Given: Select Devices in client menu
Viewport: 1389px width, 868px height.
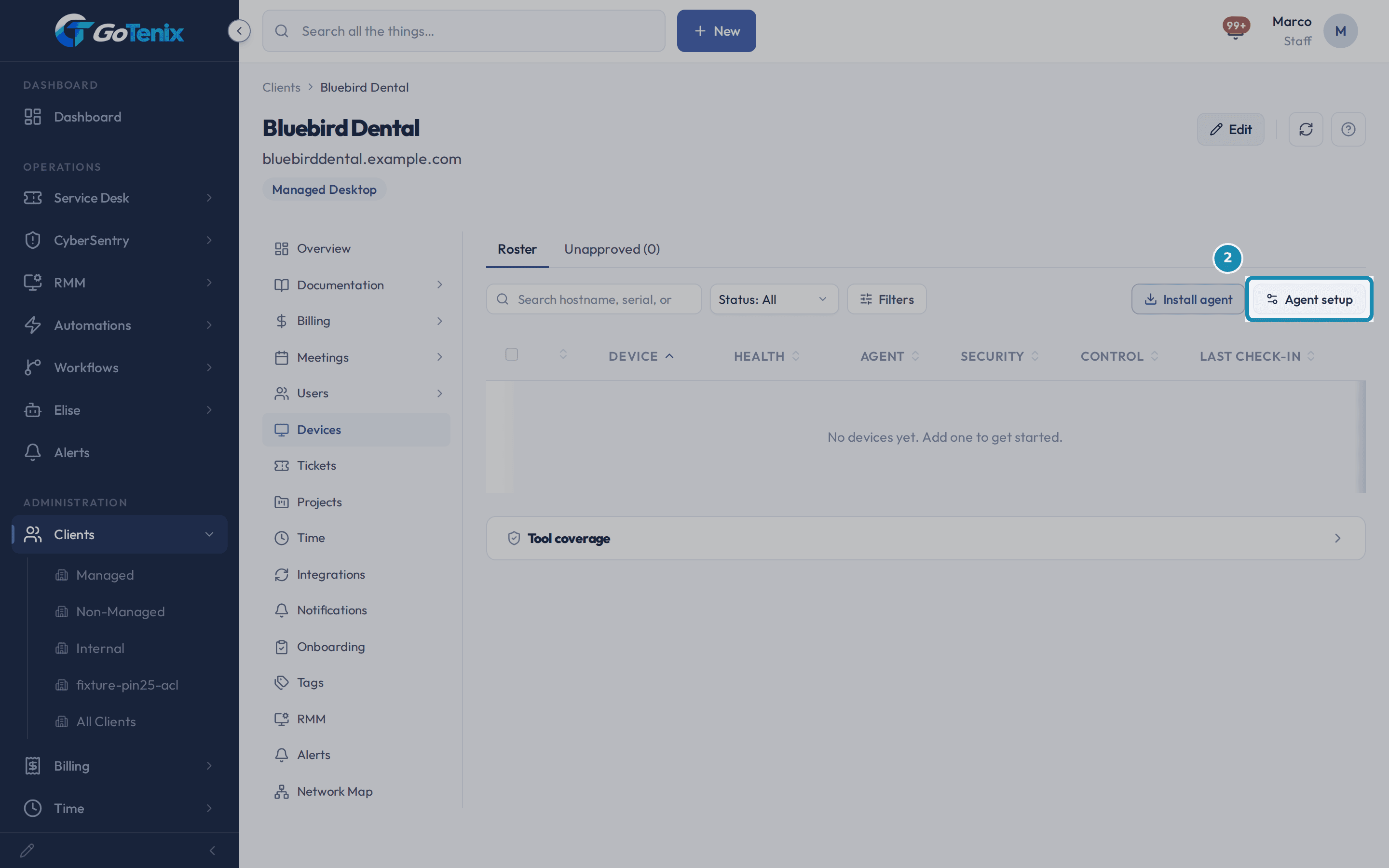Looking at the screenshot, I should [356, 429].
